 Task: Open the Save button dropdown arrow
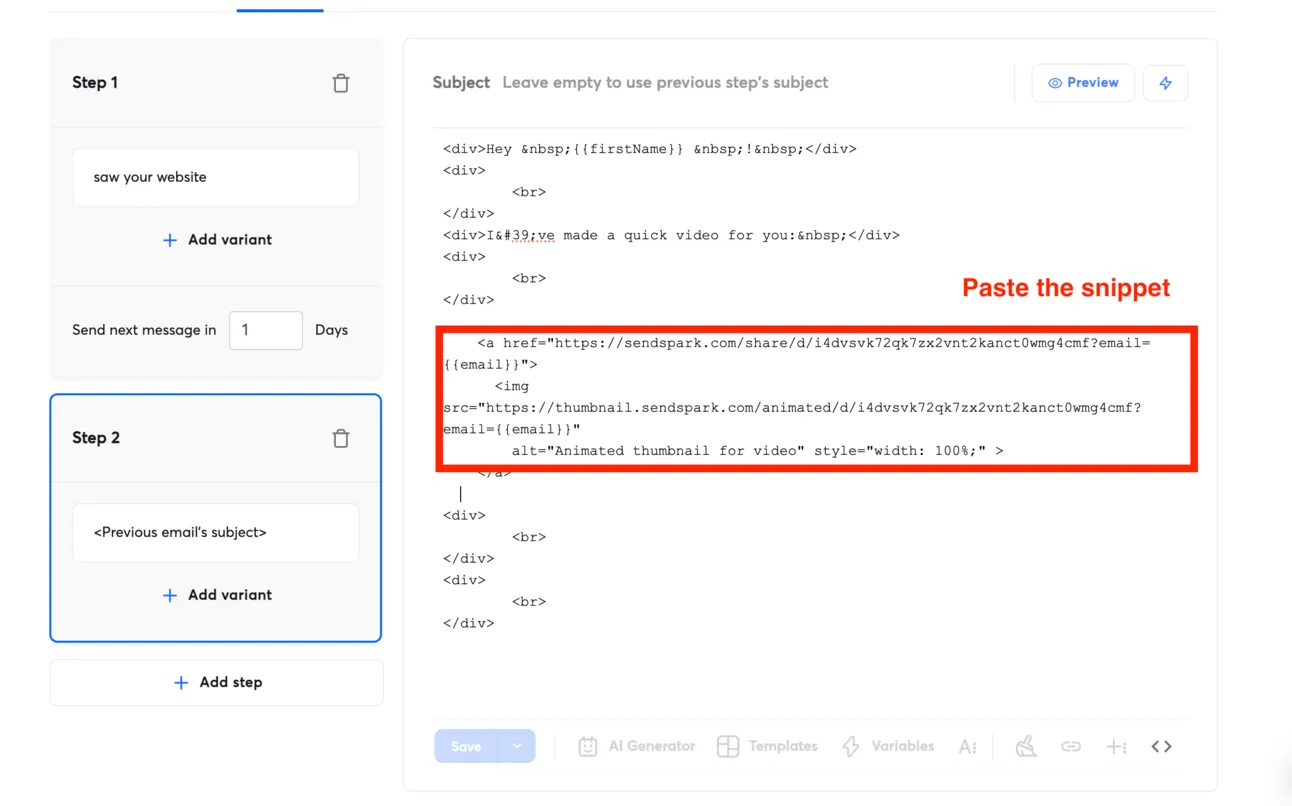(x=517, y=746)
